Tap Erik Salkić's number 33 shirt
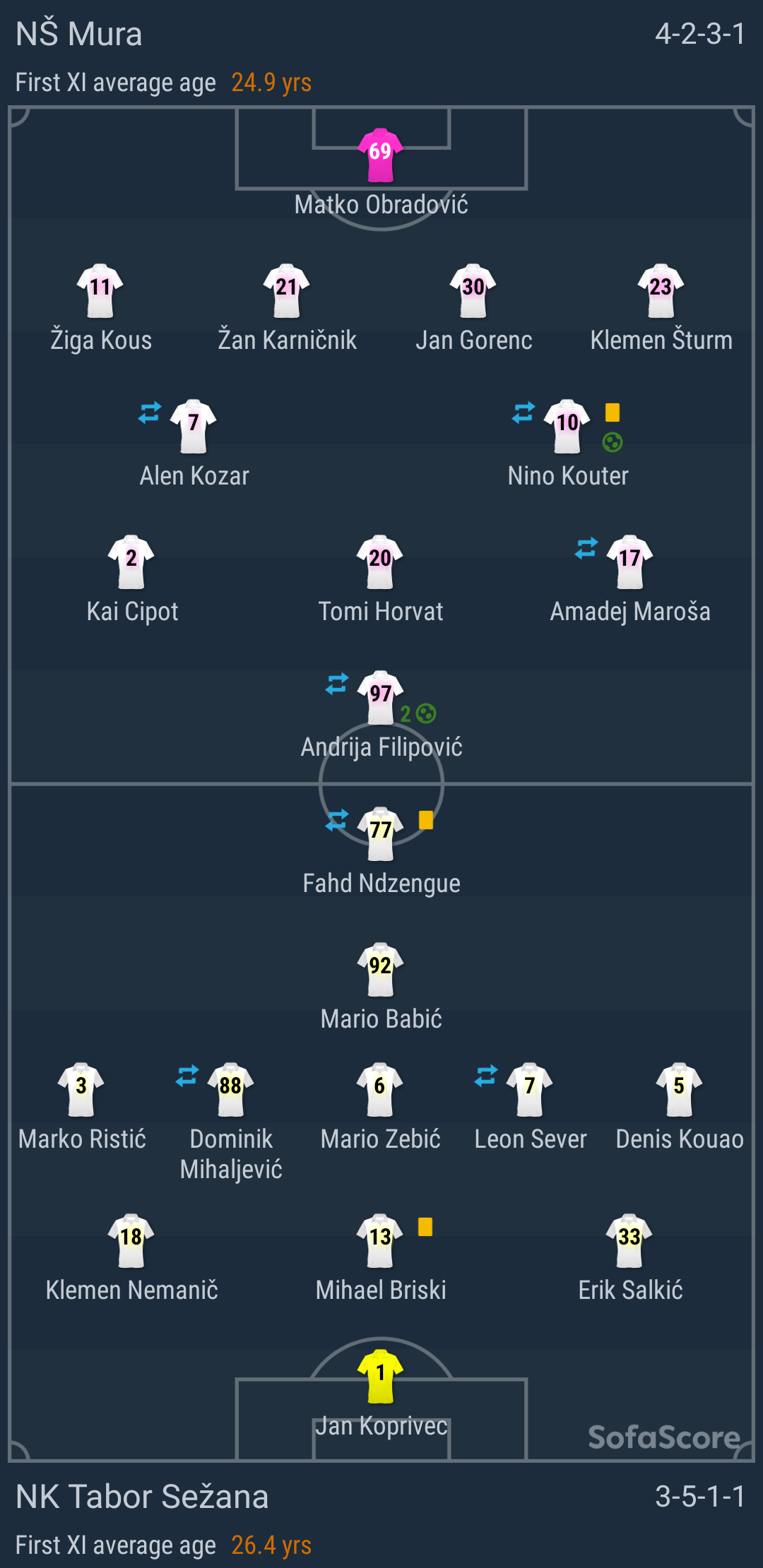 (629, 1240)
